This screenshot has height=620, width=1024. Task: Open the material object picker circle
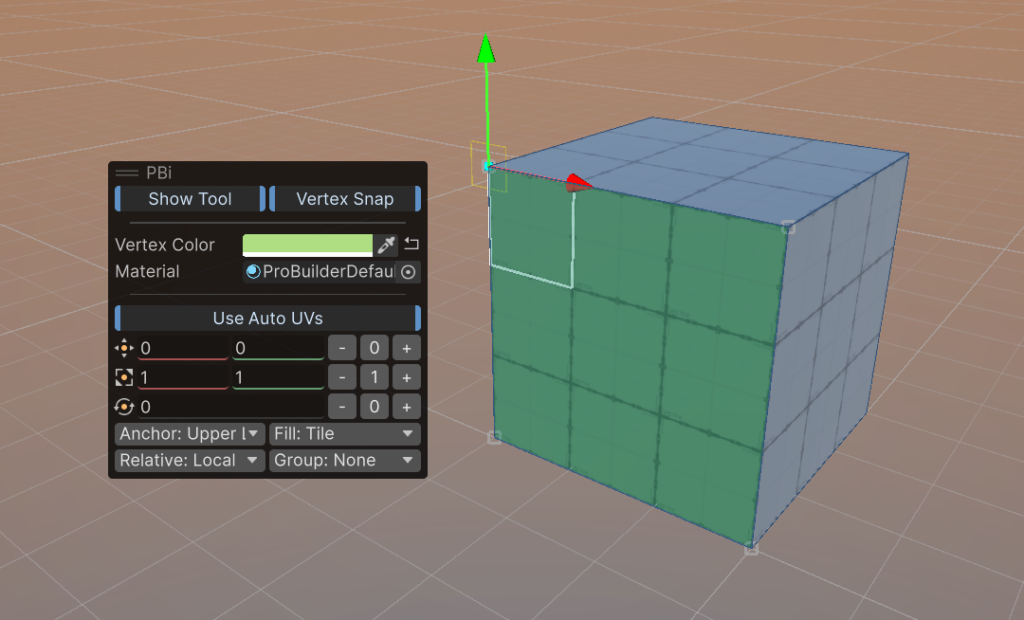[x=408, y=272]
